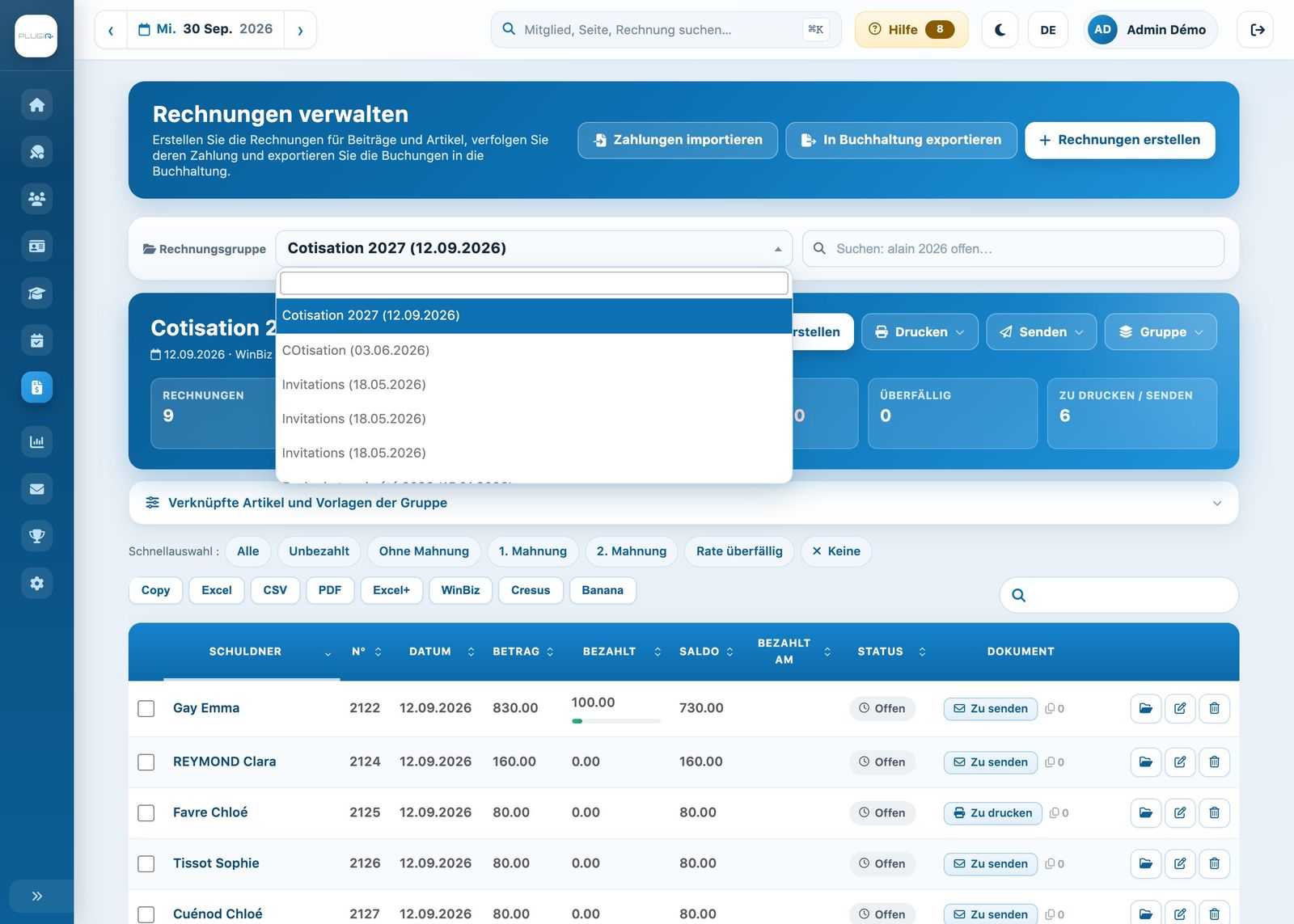
Task: Open the trophy icon in sidebar
Action: click(x=36, y=536)
